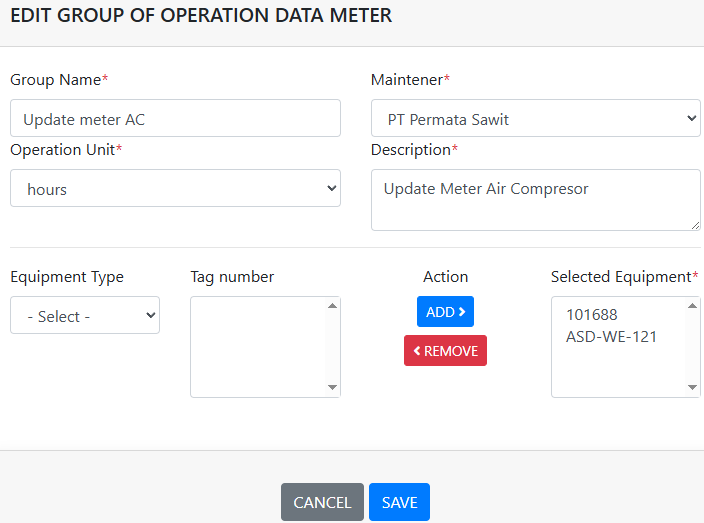Click the Group Name text field

(175, 118)
